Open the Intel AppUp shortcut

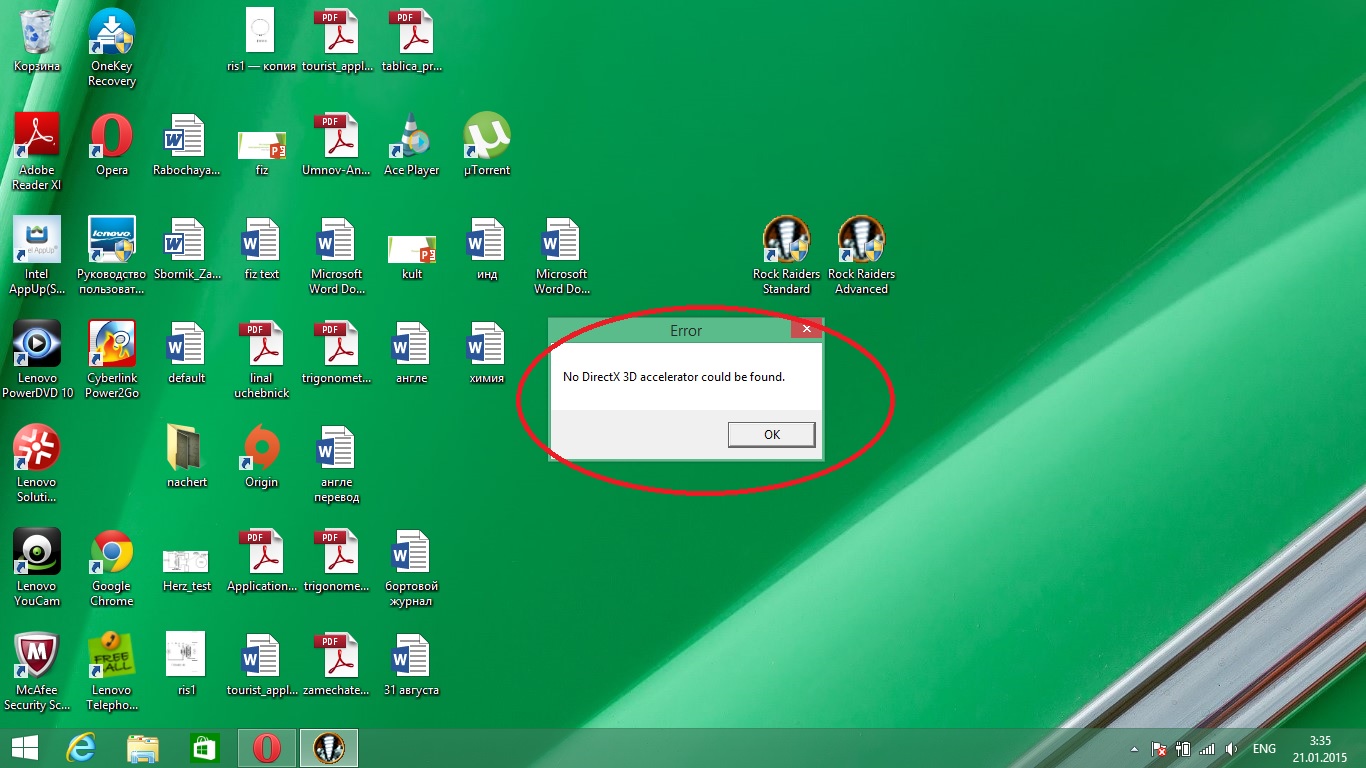pos(37,256)
